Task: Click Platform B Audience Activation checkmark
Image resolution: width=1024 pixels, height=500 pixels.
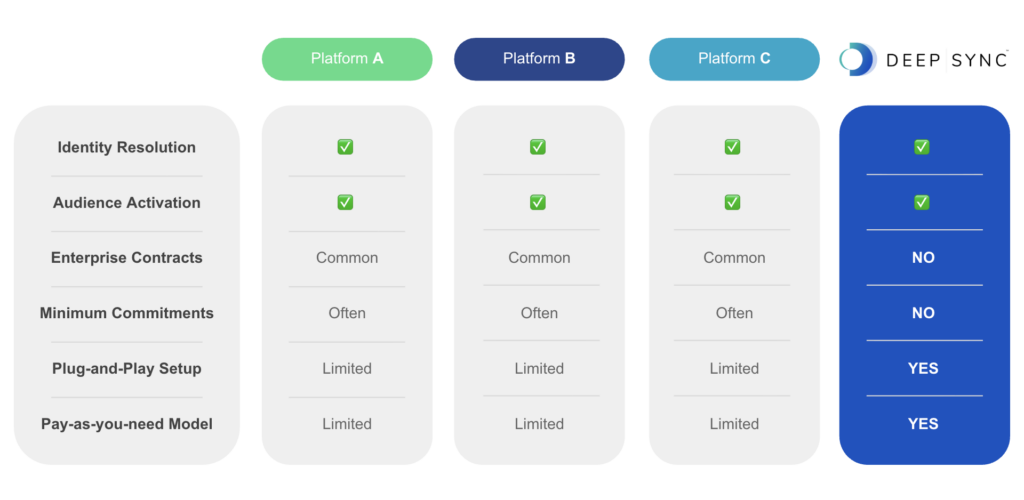Action: 538,202
